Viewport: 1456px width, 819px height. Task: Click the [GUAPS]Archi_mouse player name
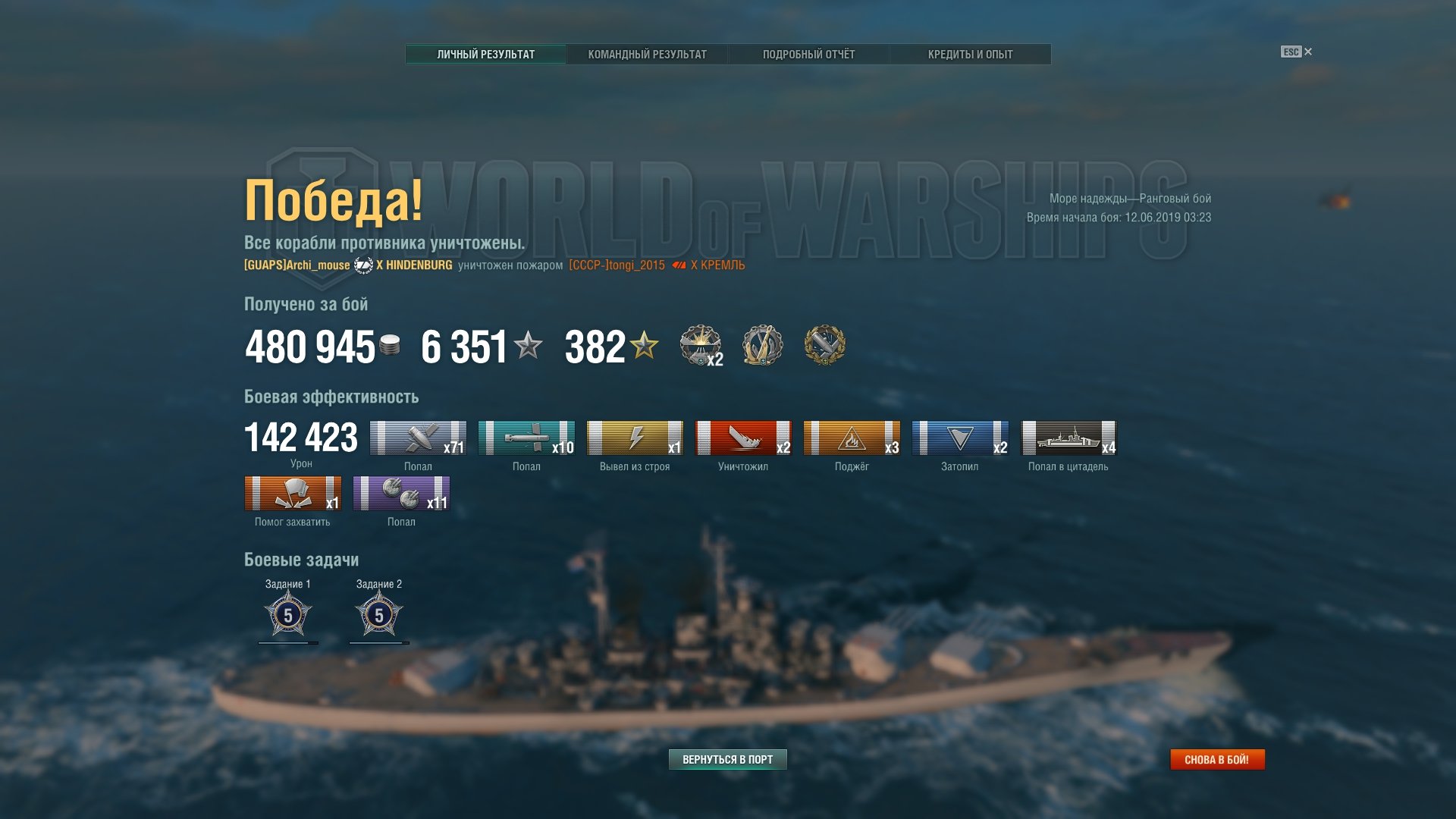297,265
